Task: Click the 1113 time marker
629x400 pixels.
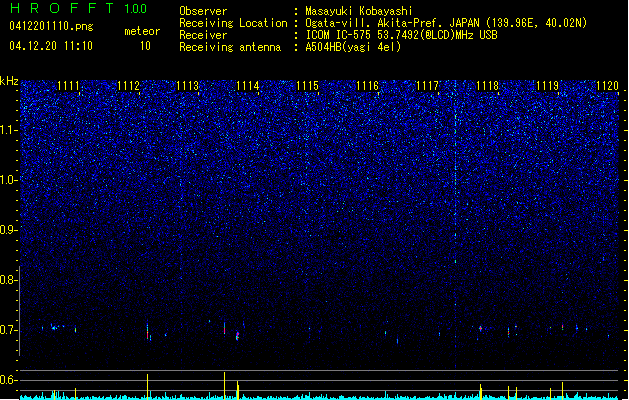Action: coord(188,86)
